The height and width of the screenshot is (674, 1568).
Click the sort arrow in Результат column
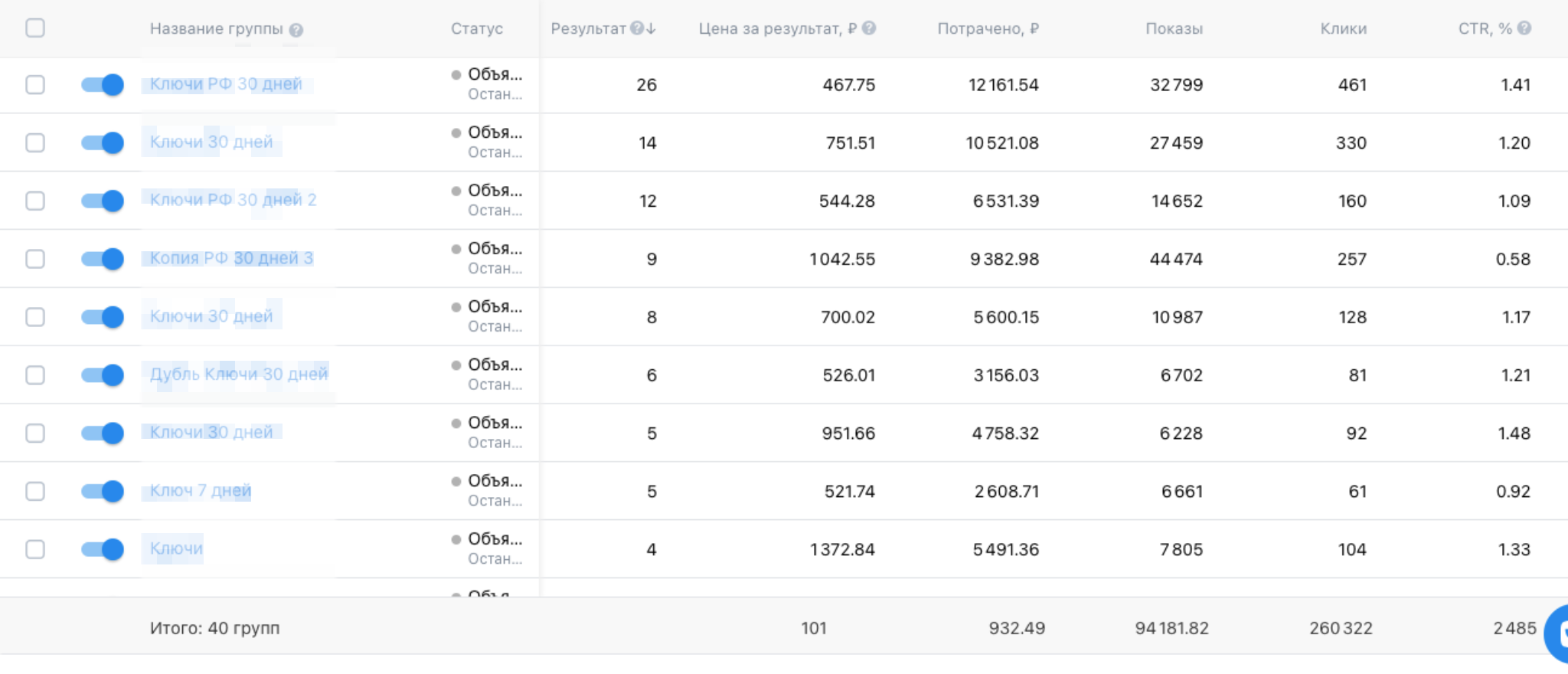pyautogui.click(x=651, y=28)
